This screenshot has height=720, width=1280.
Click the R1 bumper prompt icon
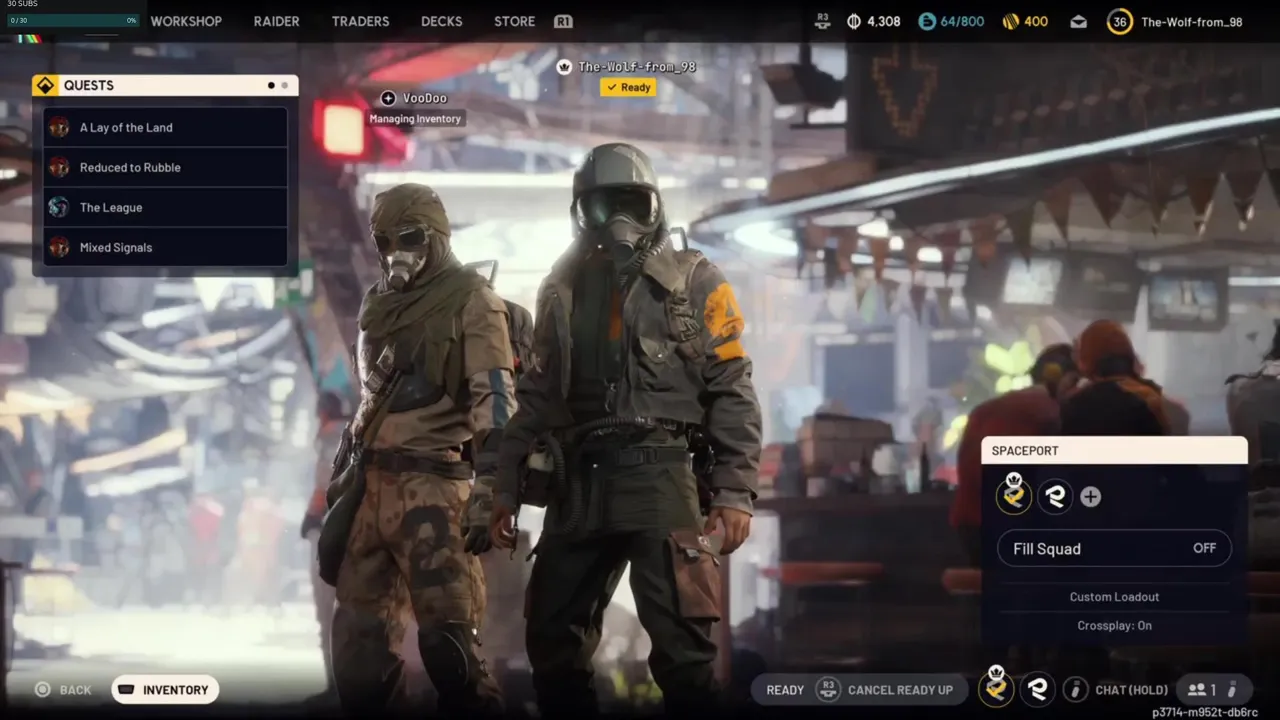[x=563, y=21]
